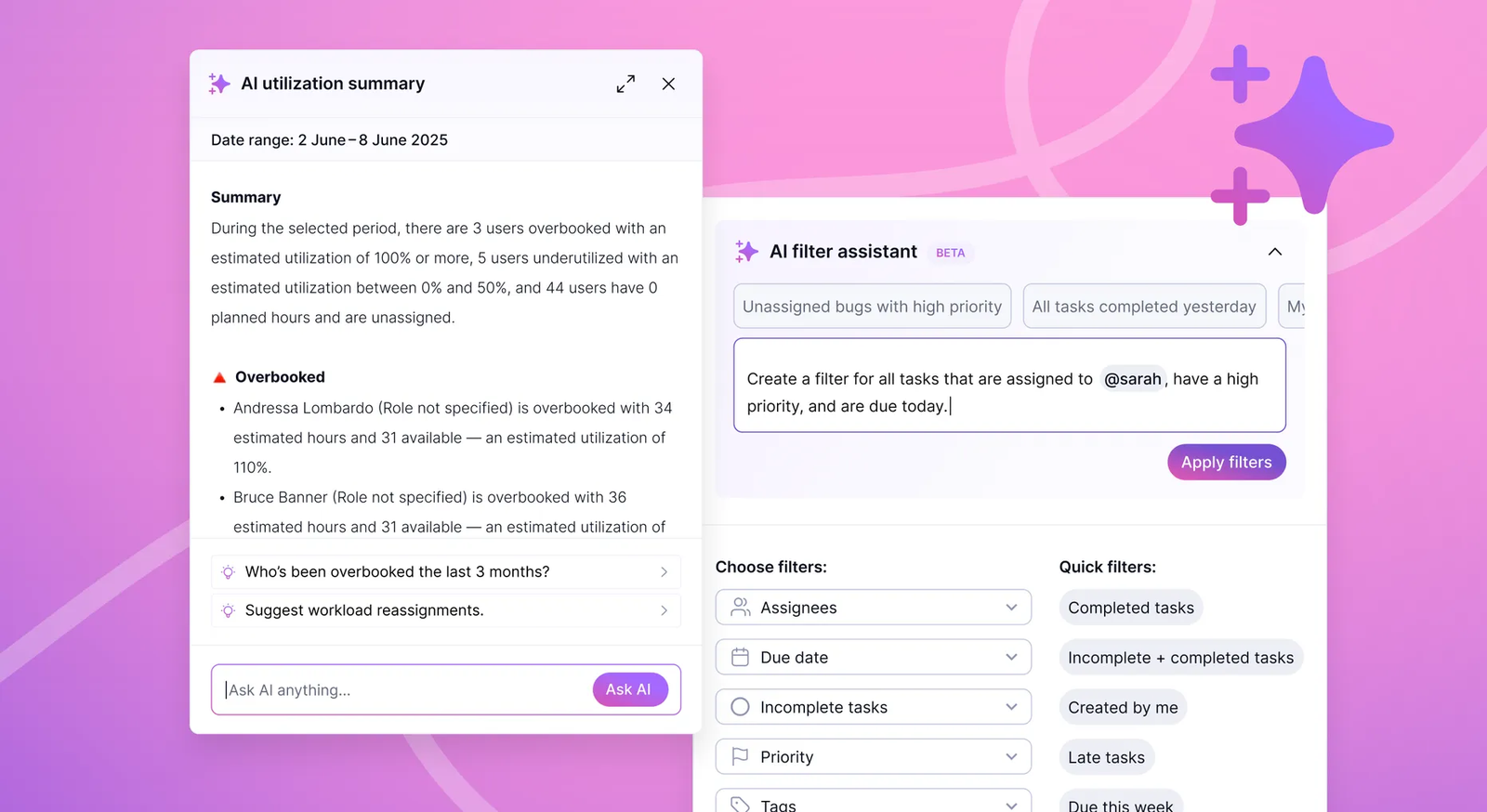Viewport: 1487px width, 812px height.
Task: Click the tag icon in Tags filter
Action: coord(741,805)
